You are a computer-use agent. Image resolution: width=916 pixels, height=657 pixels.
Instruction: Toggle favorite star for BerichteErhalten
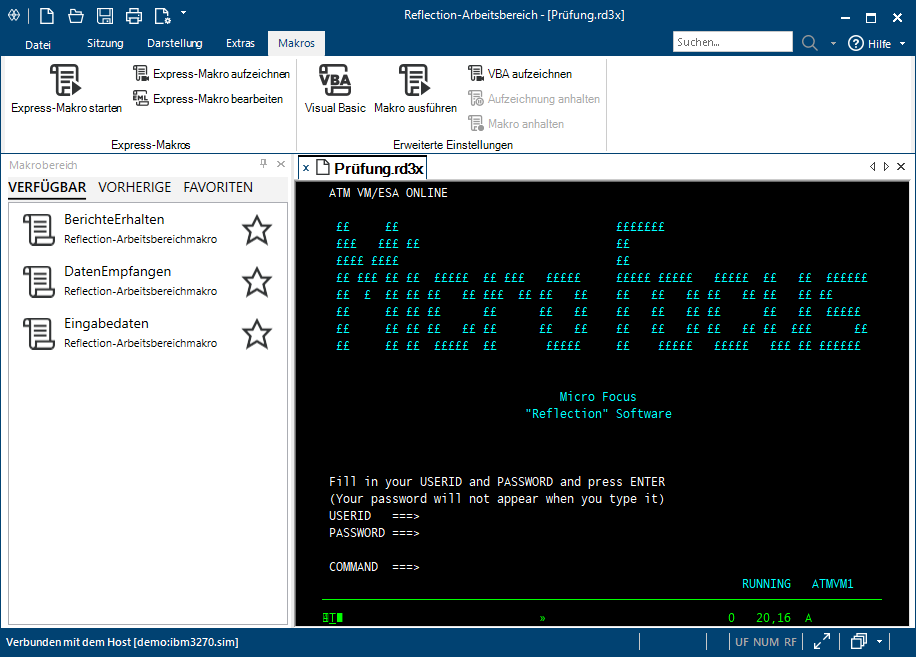[257, 230]
